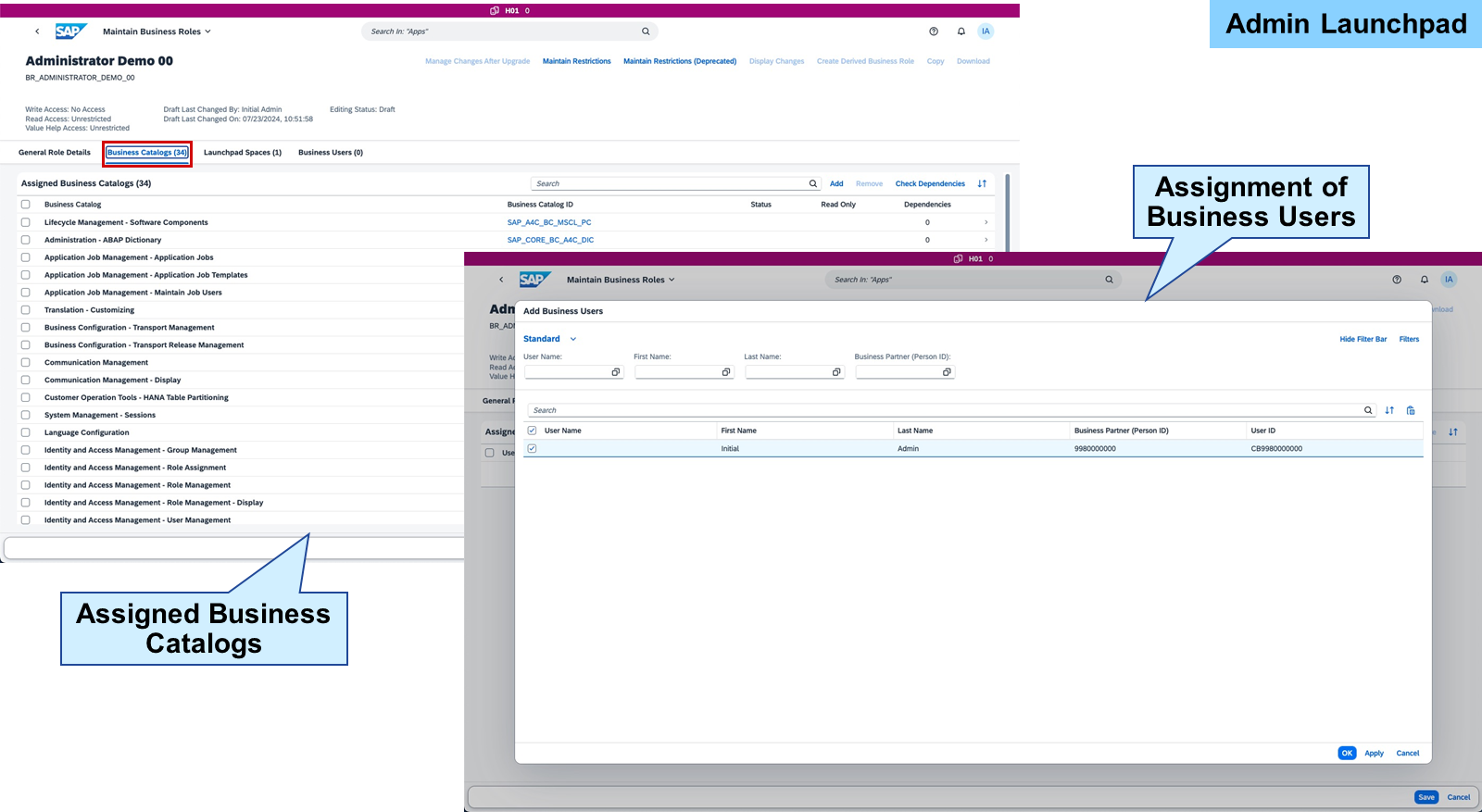
Task: Toggle select-all checkbox in Business Catalog header
Action: (x=26, y=205)
